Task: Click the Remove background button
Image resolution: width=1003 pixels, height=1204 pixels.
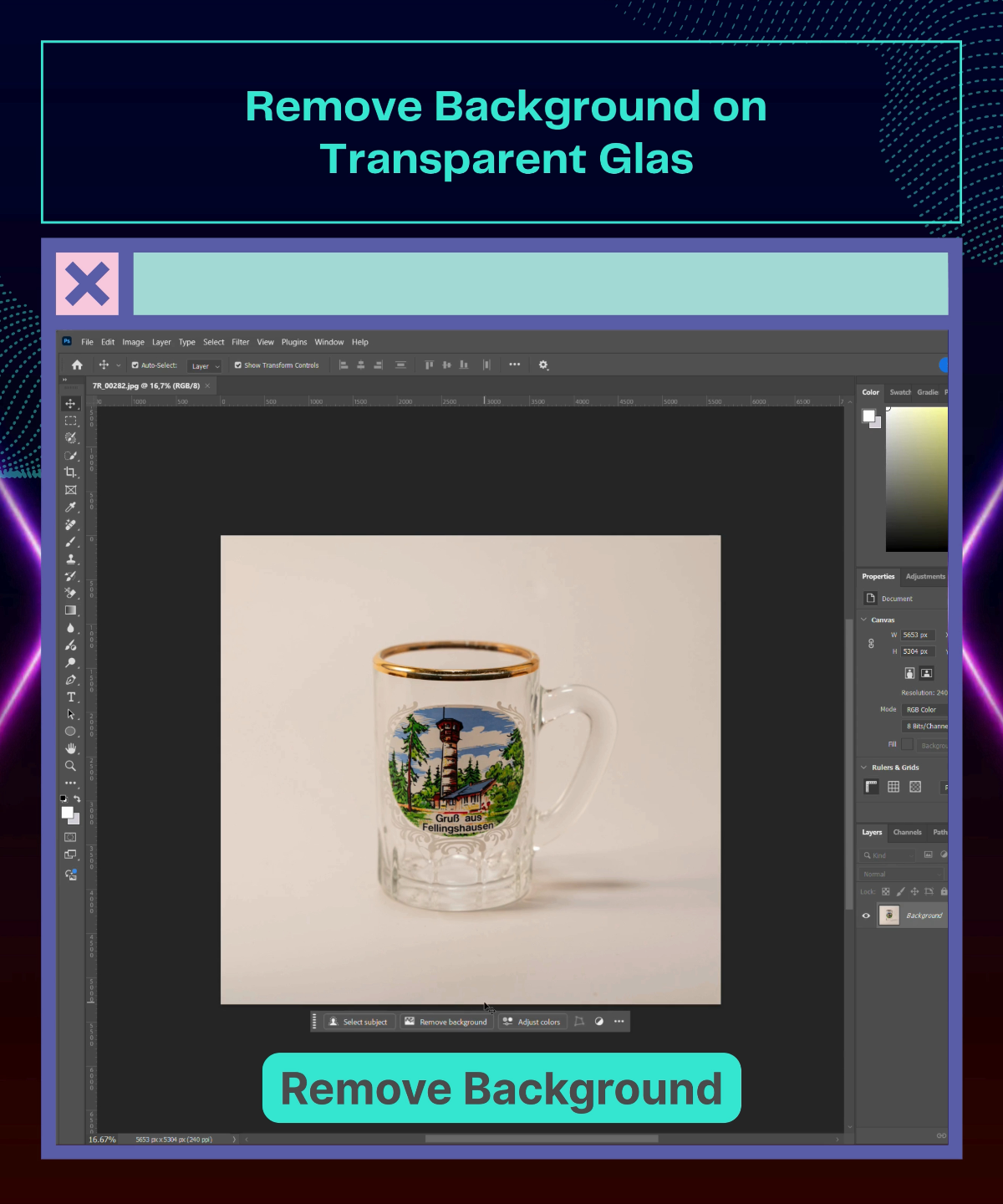Action: tap(446, 1021)
